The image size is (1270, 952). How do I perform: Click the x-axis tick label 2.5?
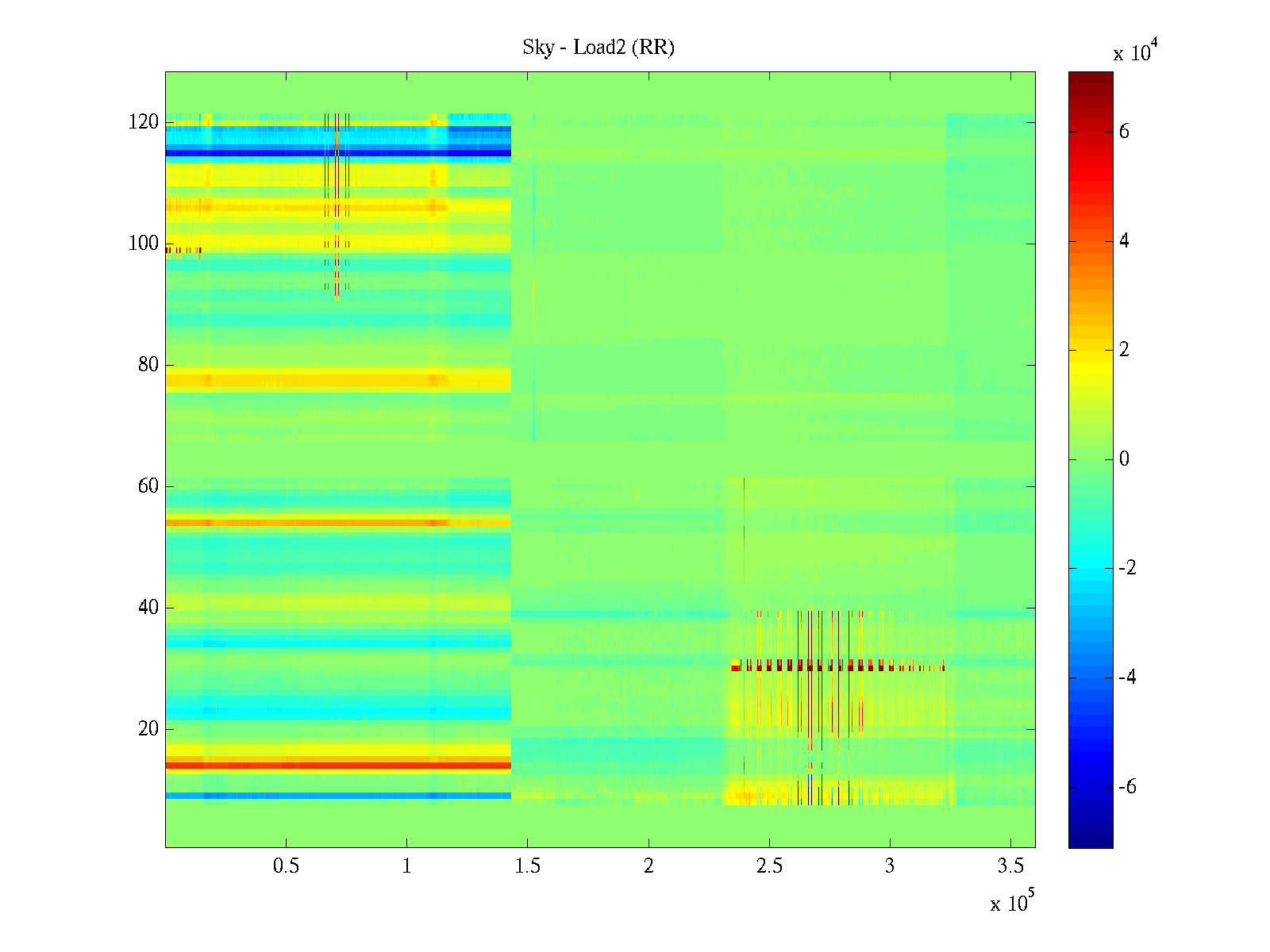pyautogui.click(x=768, y=866)
